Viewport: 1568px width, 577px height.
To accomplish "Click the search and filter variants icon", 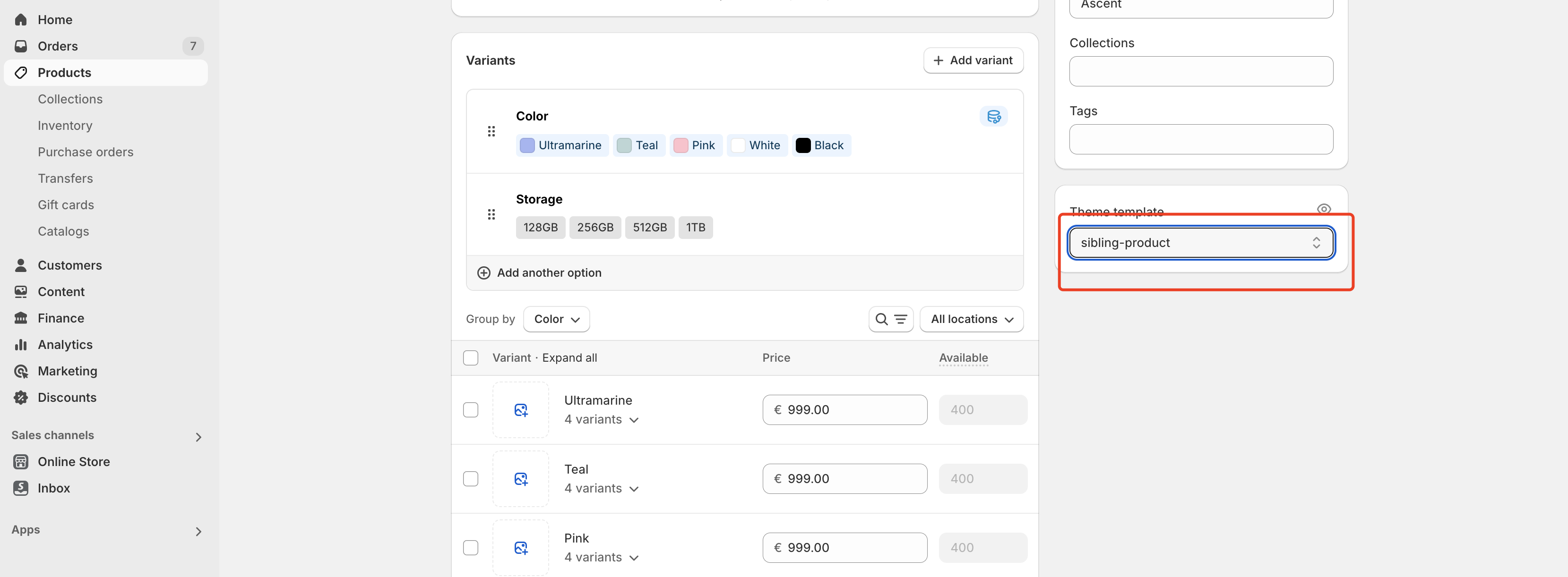I will 890,319.
